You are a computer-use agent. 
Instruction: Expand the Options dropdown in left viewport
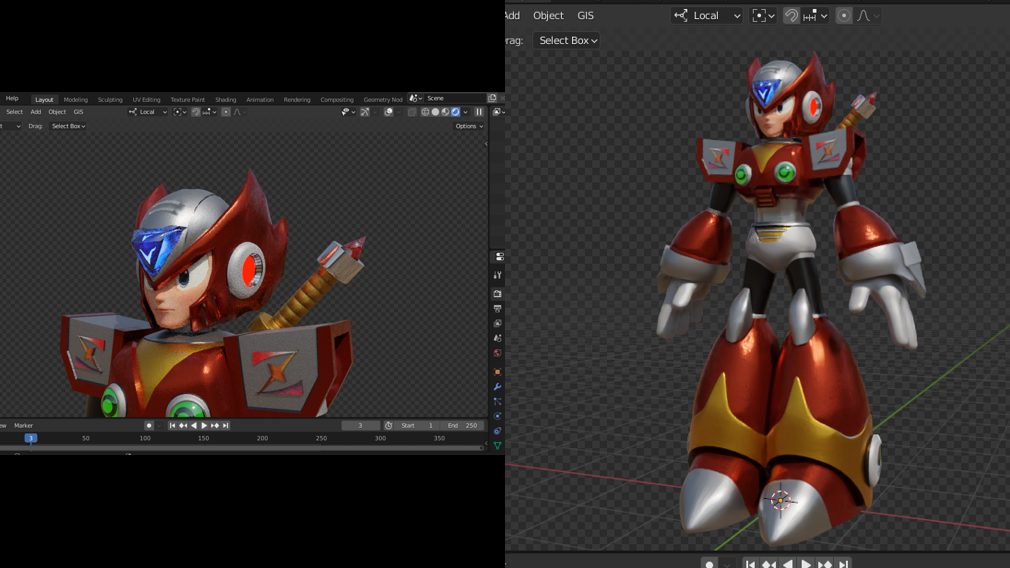click(469, 127)
